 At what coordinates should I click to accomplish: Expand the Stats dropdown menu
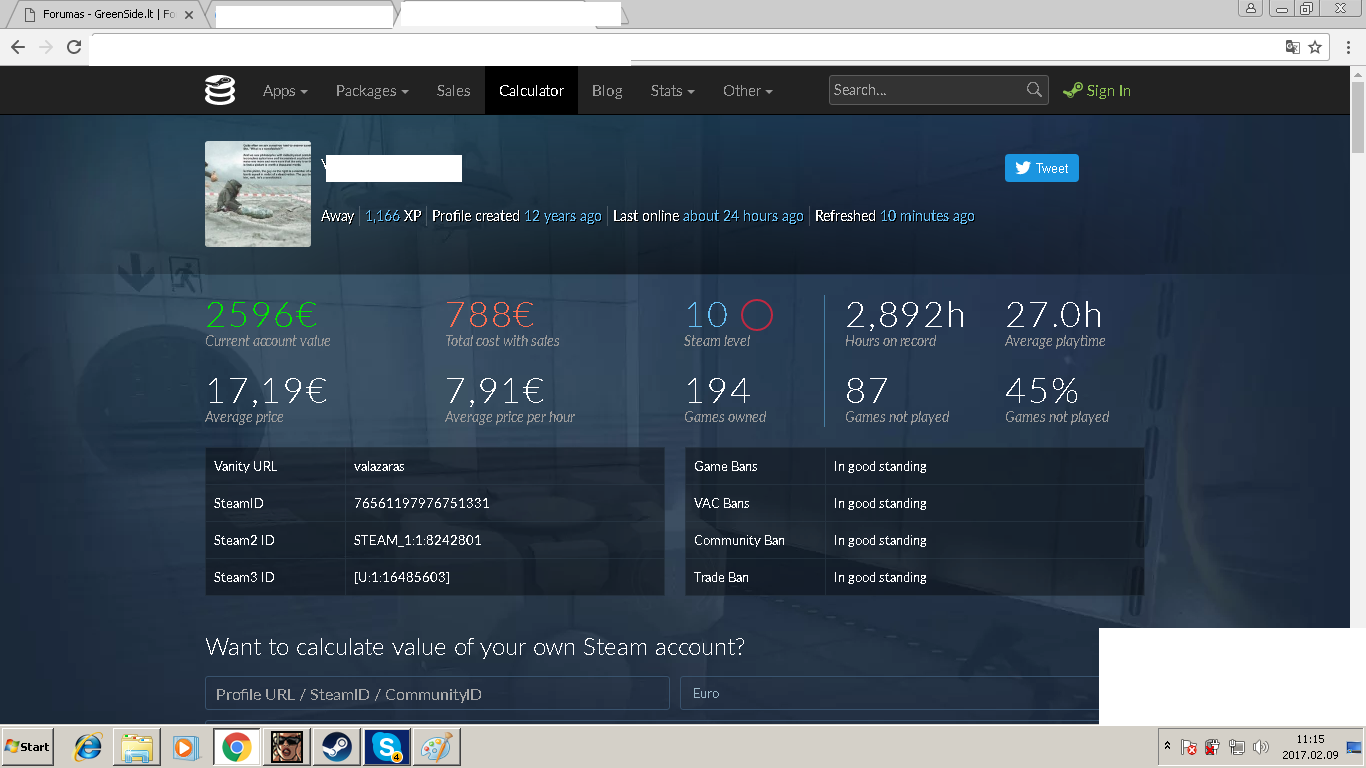point(672,91)
